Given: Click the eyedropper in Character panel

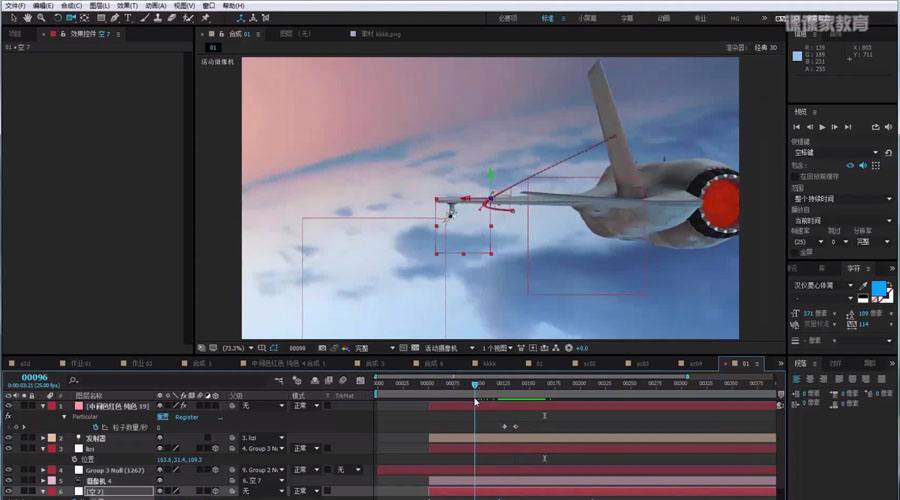Looking at the screenshot, I should [x=863, y=286].
